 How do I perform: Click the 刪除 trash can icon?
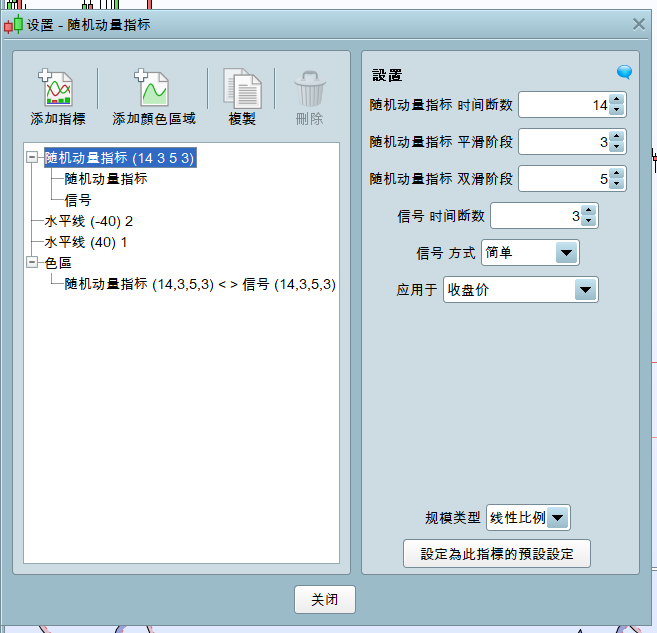coord(310,89)
